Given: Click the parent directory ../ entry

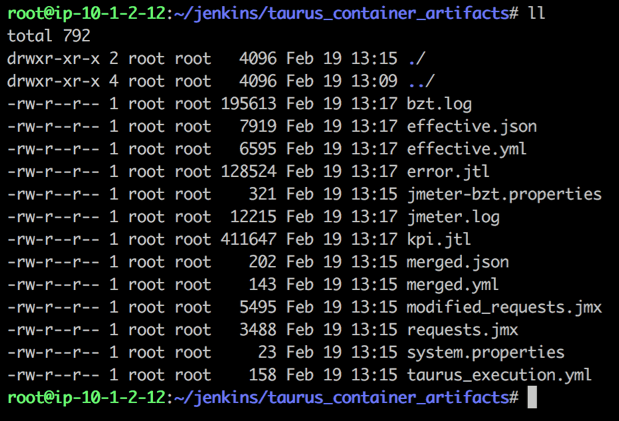Looking at the screenshot, I should pyautogui.click(x=421, y=81).
